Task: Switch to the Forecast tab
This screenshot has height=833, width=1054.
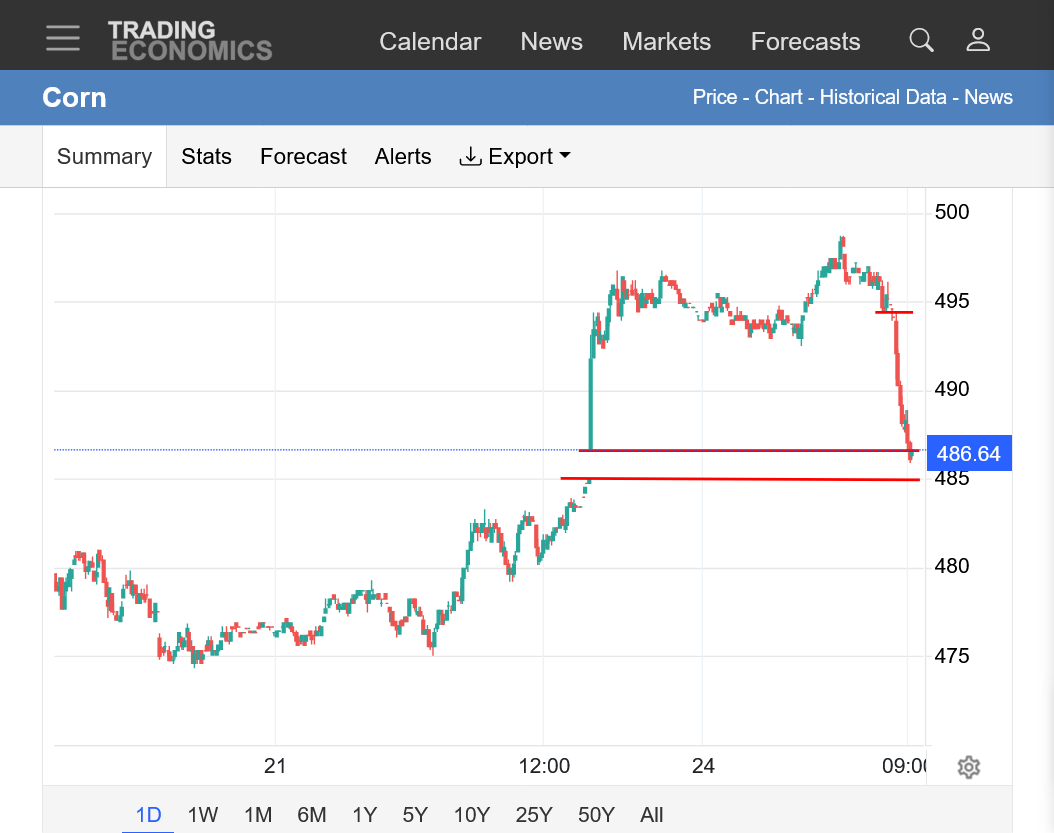Action: click(x=303, y=157)
